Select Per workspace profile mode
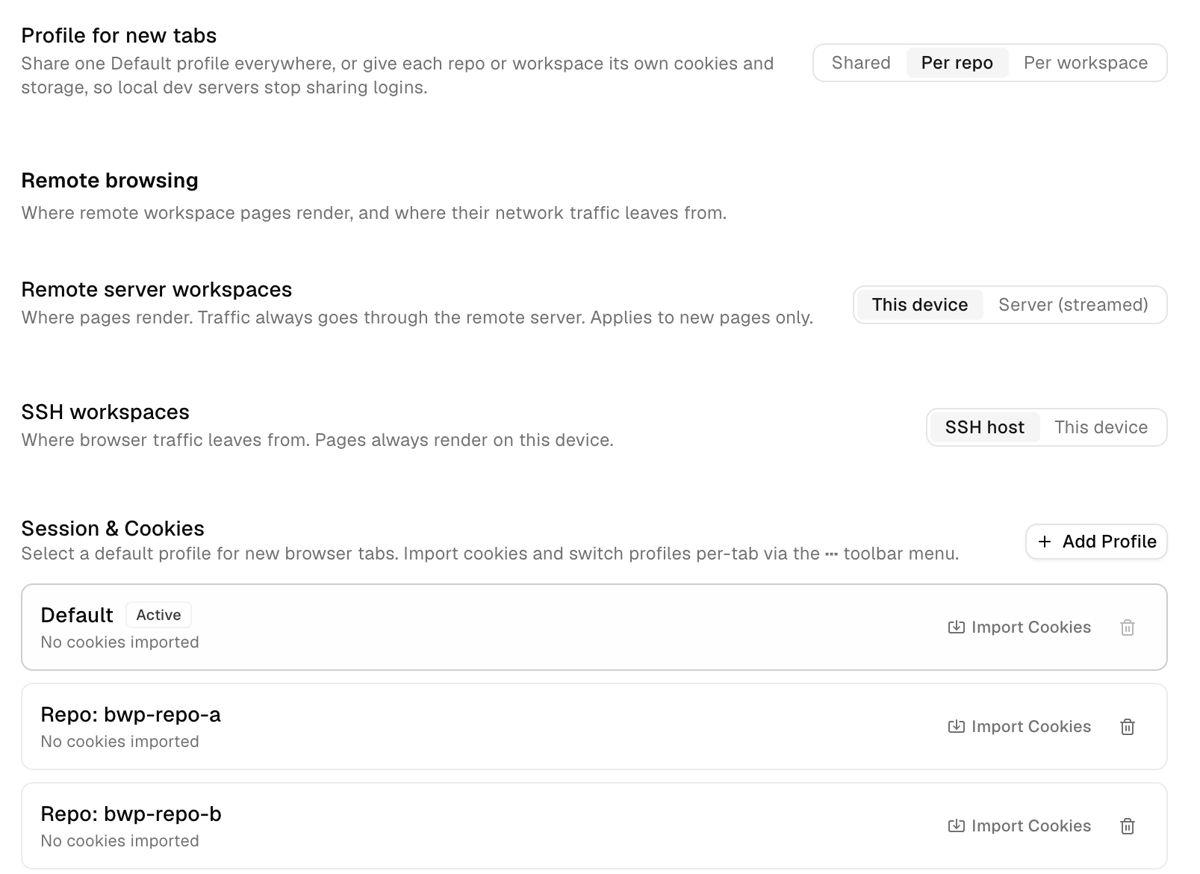The image size is (1200, 874). pyautogui.click(x=1085, y=63)
